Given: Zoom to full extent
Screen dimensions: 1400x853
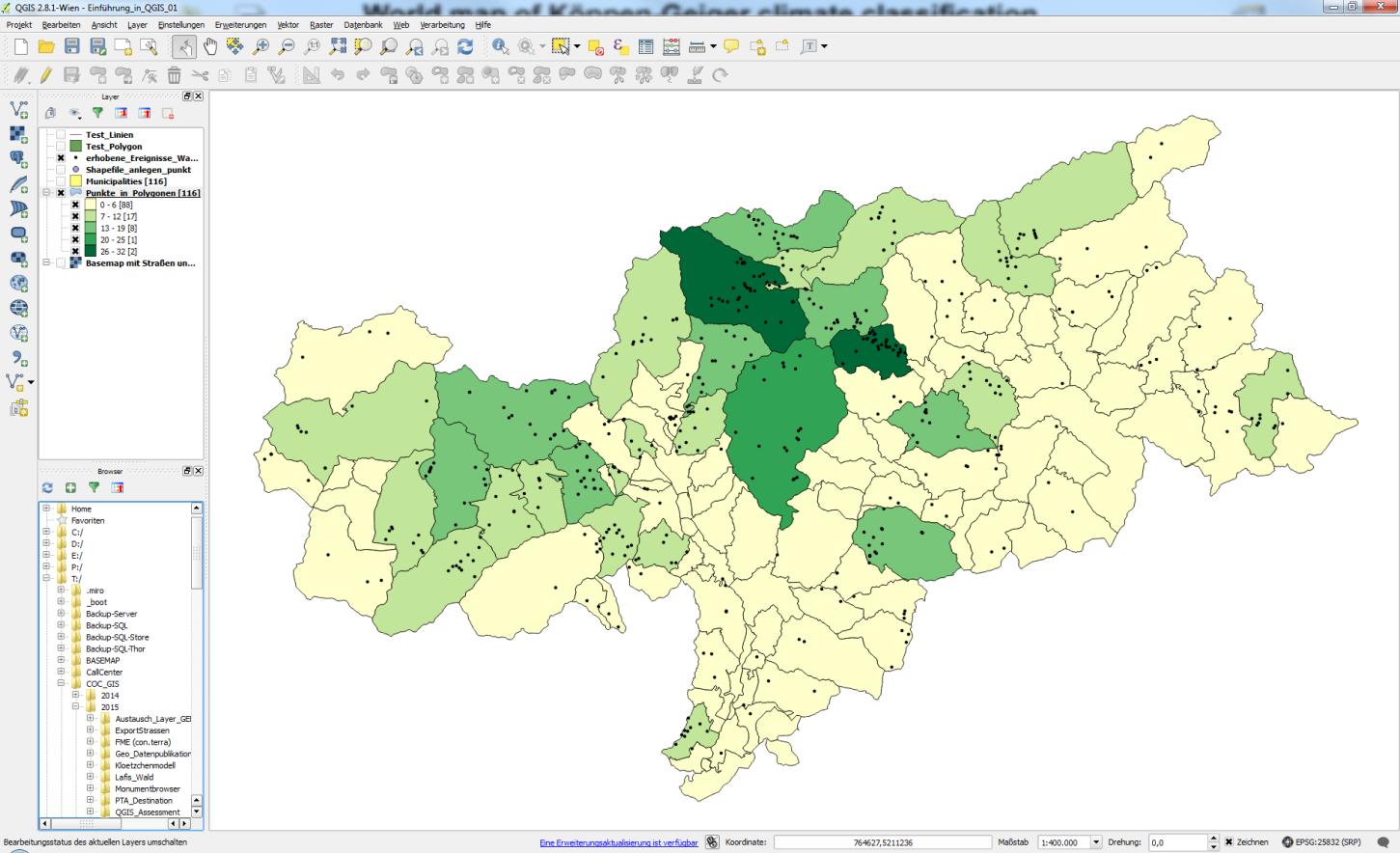Looking at the screenshot, I should click(x=338, y=46).
